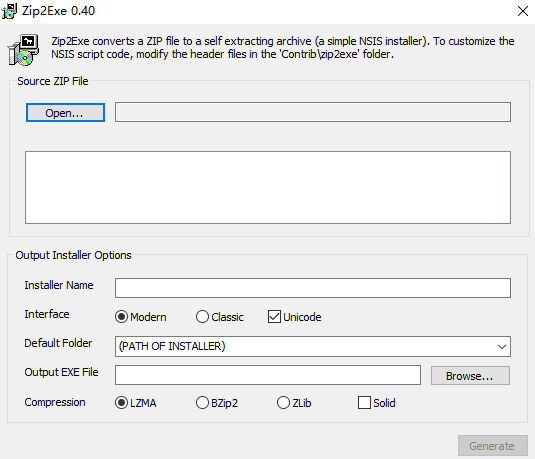Click the Zip2Exe title bar icon
535x459 pixels.
tap(9, 11)
